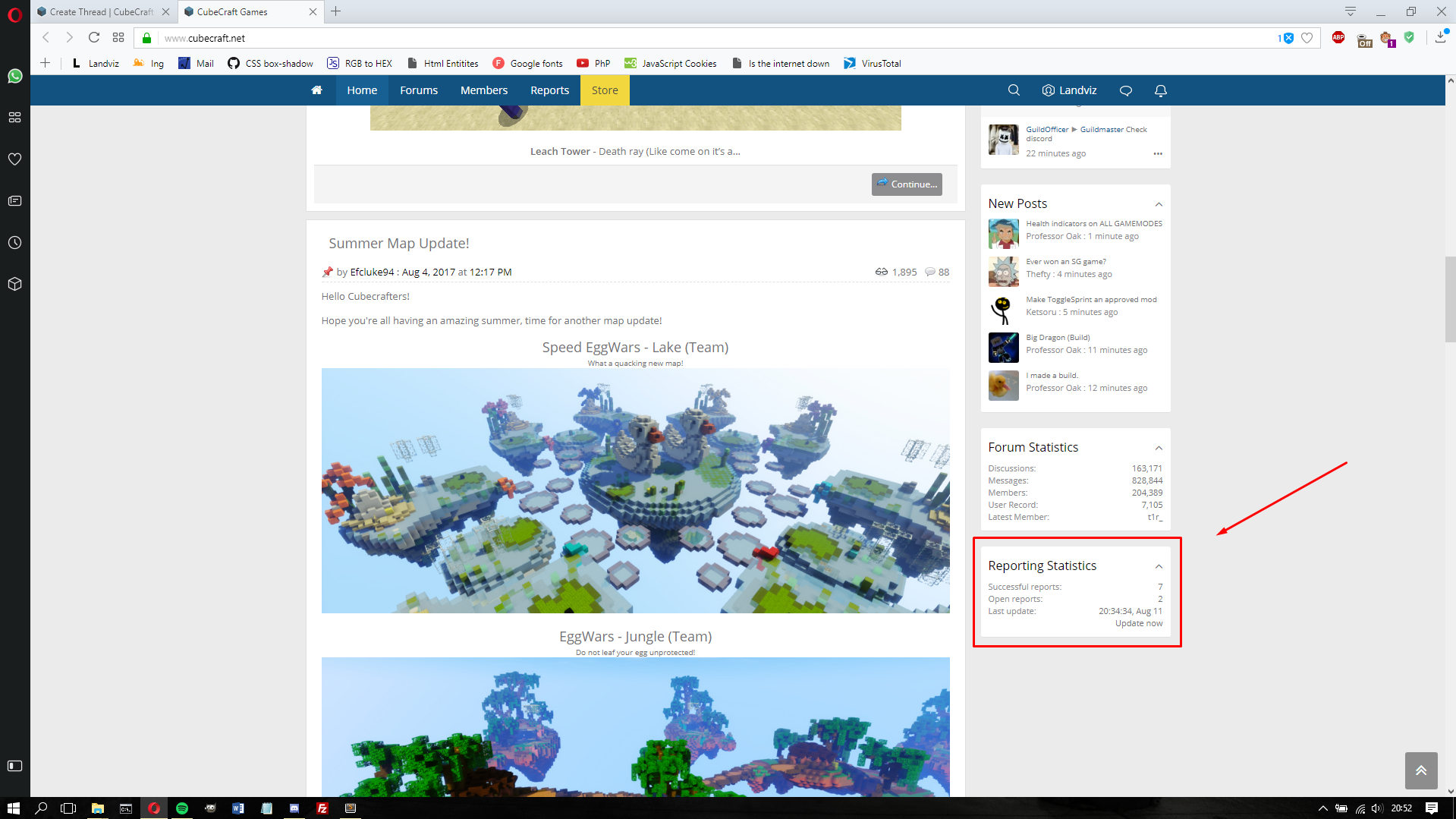The image size is (1456, 819).
Task: Open personal news in the Opera sidebar
Action: coord(15,201)
